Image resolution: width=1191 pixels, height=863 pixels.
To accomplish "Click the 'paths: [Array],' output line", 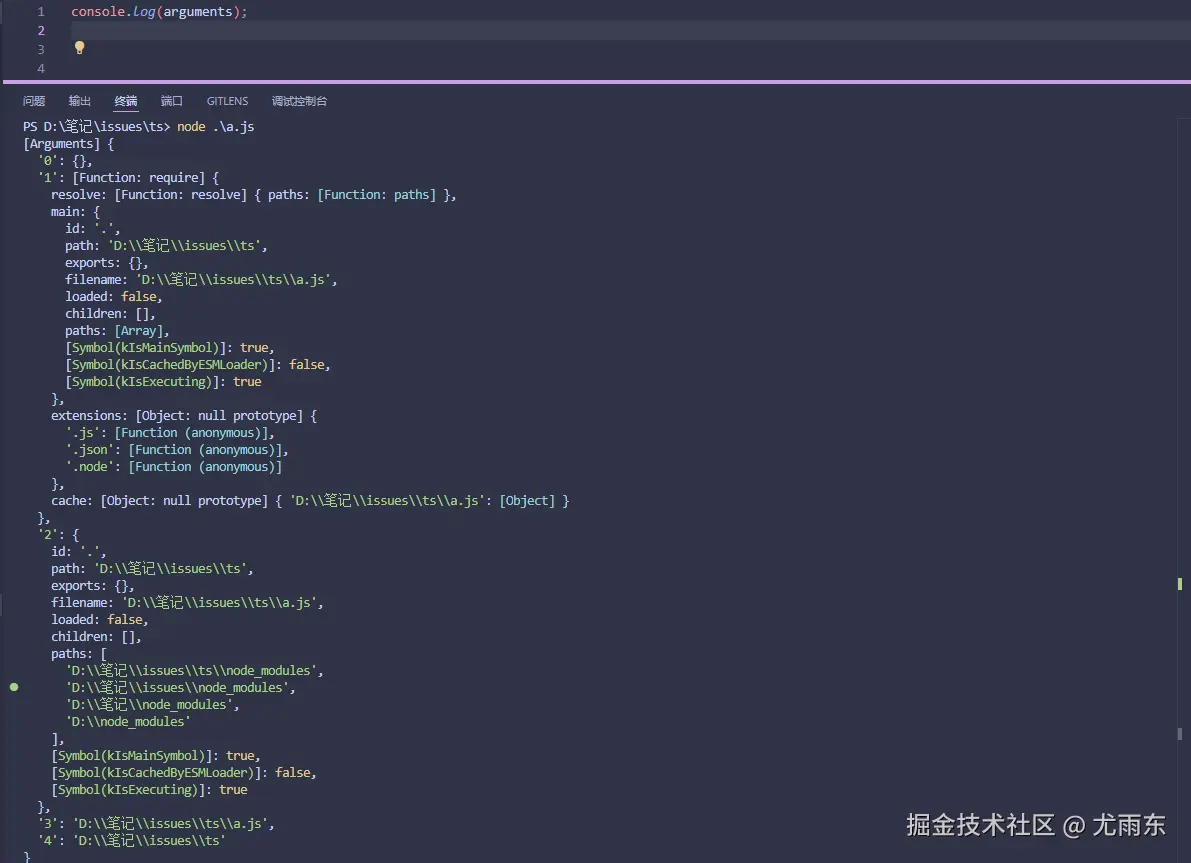I will [x=117, y=330].
